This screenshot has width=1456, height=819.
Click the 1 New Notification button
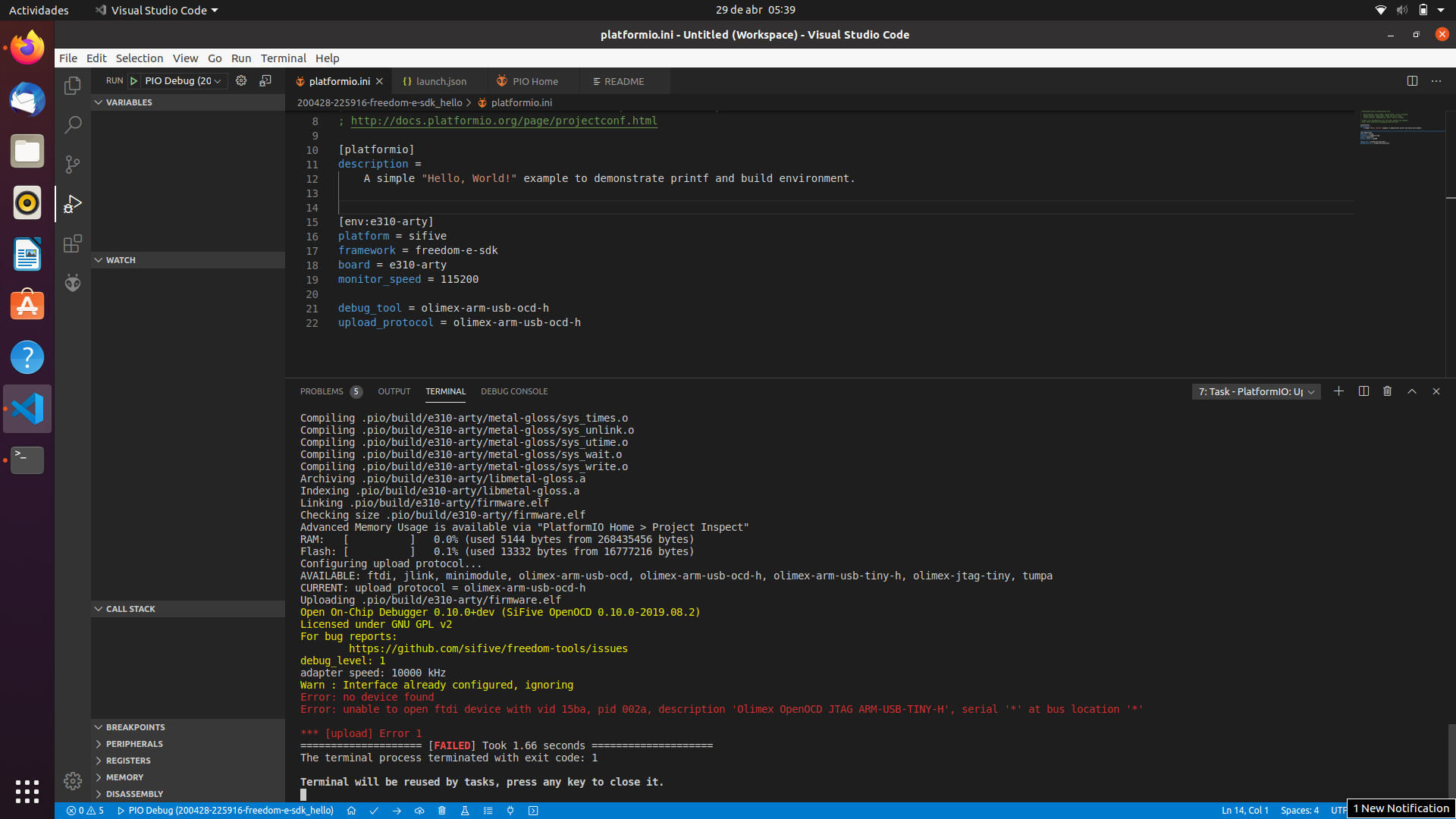pos(1401,808)
